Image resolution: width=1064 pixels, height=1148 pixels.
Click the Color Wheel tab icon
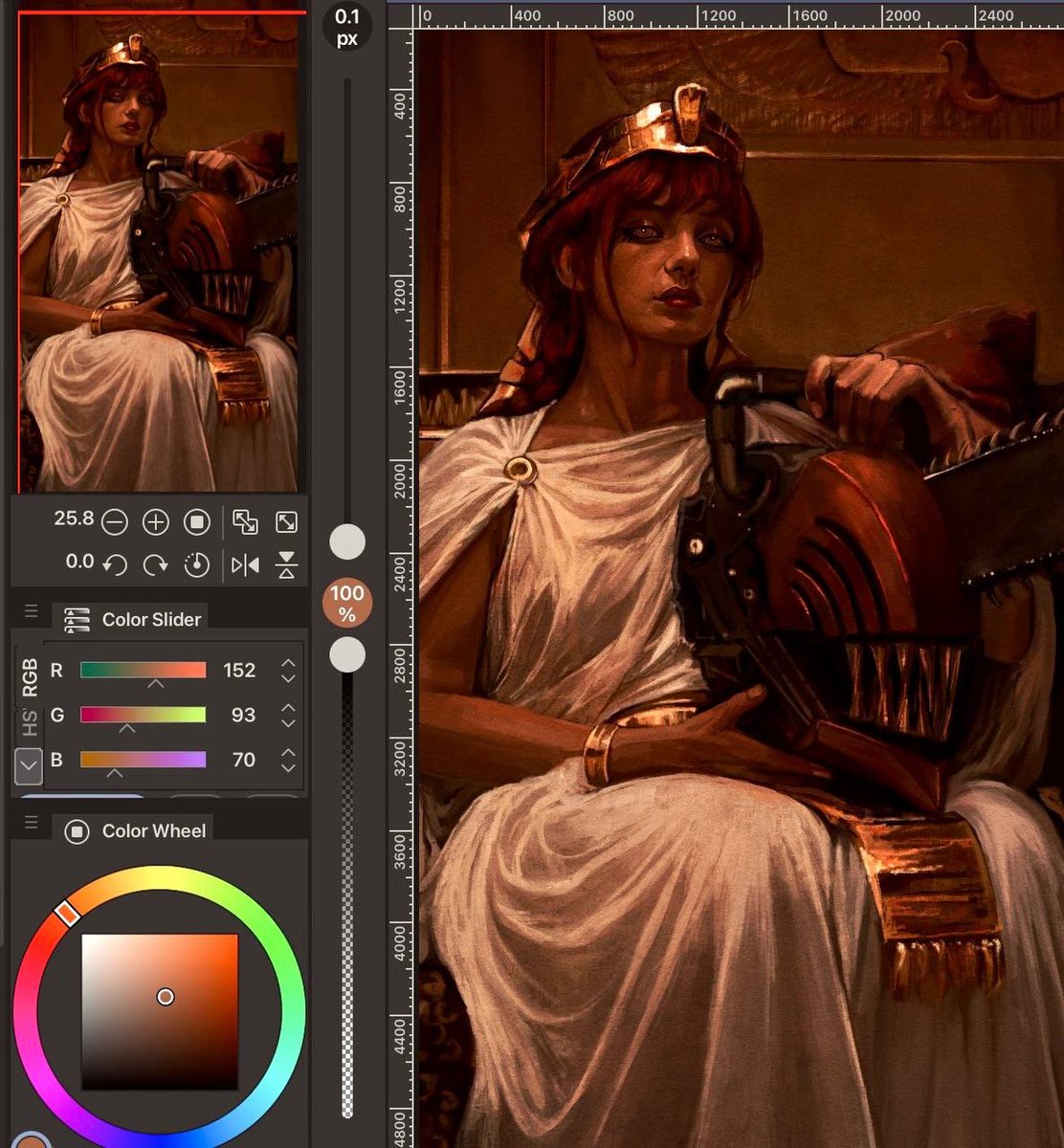tap(77, 831)
